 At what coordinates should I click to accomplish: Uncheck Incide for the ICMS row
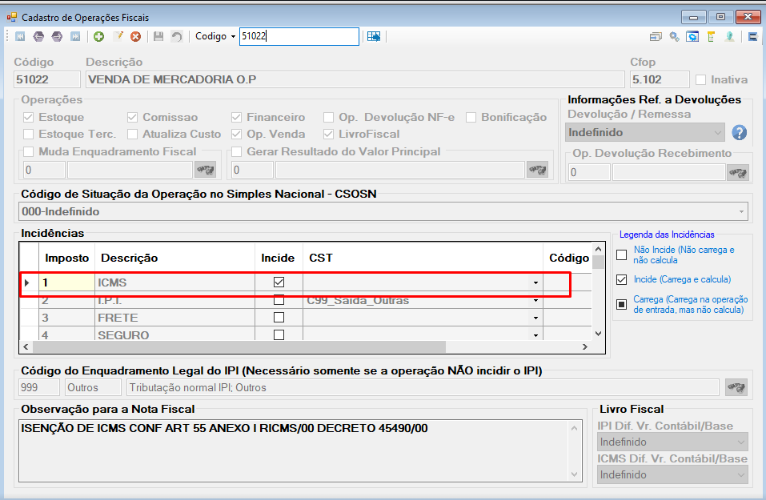tap(279, 282)
